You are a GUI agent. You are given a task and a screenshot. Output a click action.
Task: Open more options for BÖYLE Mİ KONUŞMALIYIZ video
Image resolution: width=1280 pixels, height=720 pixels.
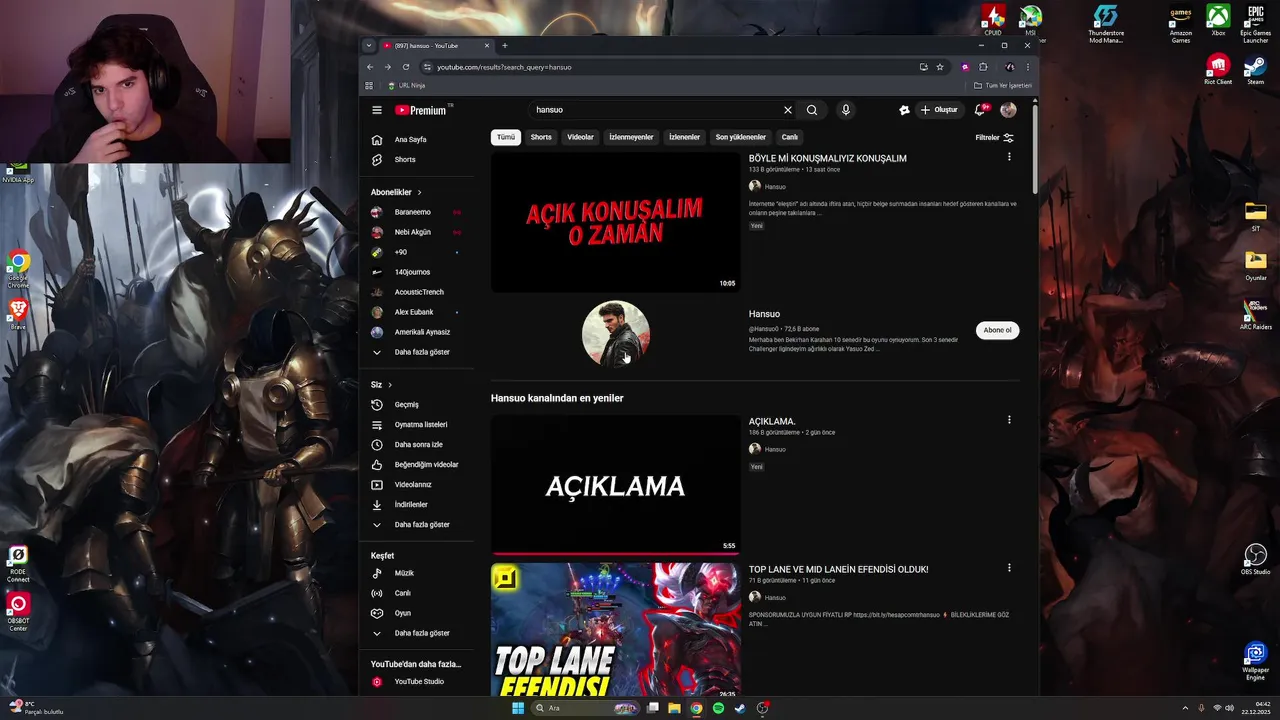tap(1008, 157)
